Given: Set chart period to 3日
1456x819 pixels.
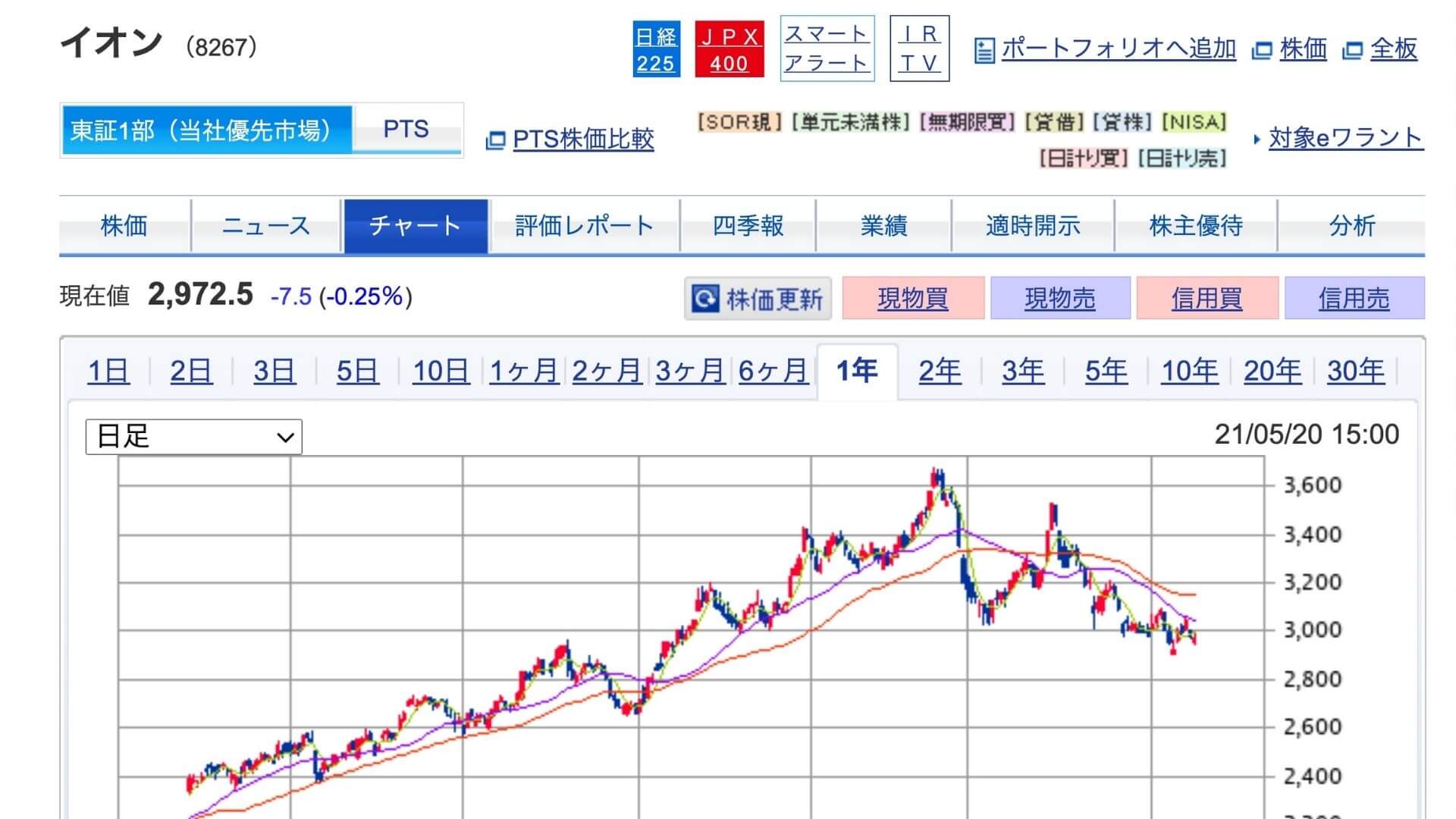Looking at the screenshot, I should [x=274, y=371].
